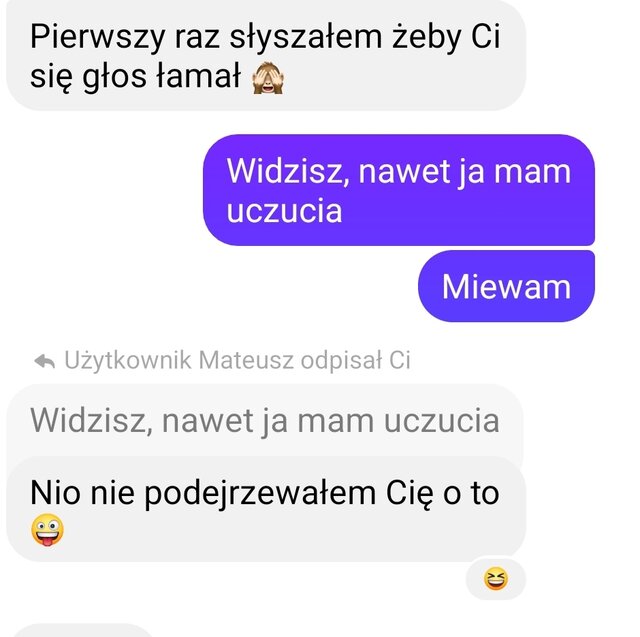The width and height of the screenshot is (640, 637).
Task: Click the word "Widzisz," in the purple bubble
Action: tap(288, 171)
